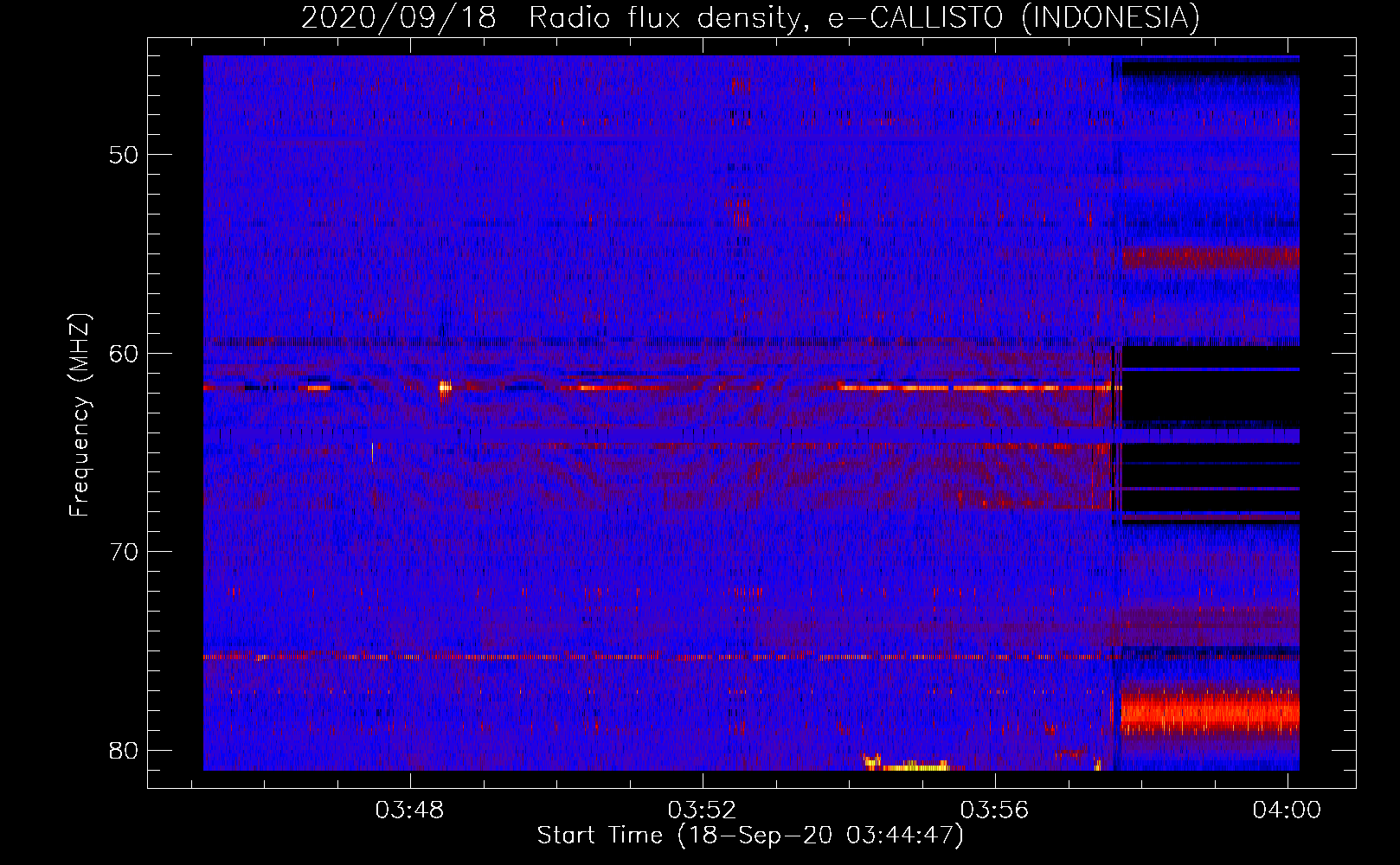
Task: Click the 50 frequency tick label
Action: [x=124, y=155]
